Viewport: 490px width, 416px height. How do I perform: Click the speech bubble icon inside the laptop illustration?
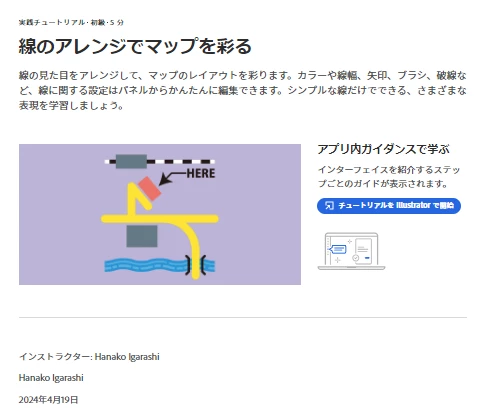click(x=337, y=249)
